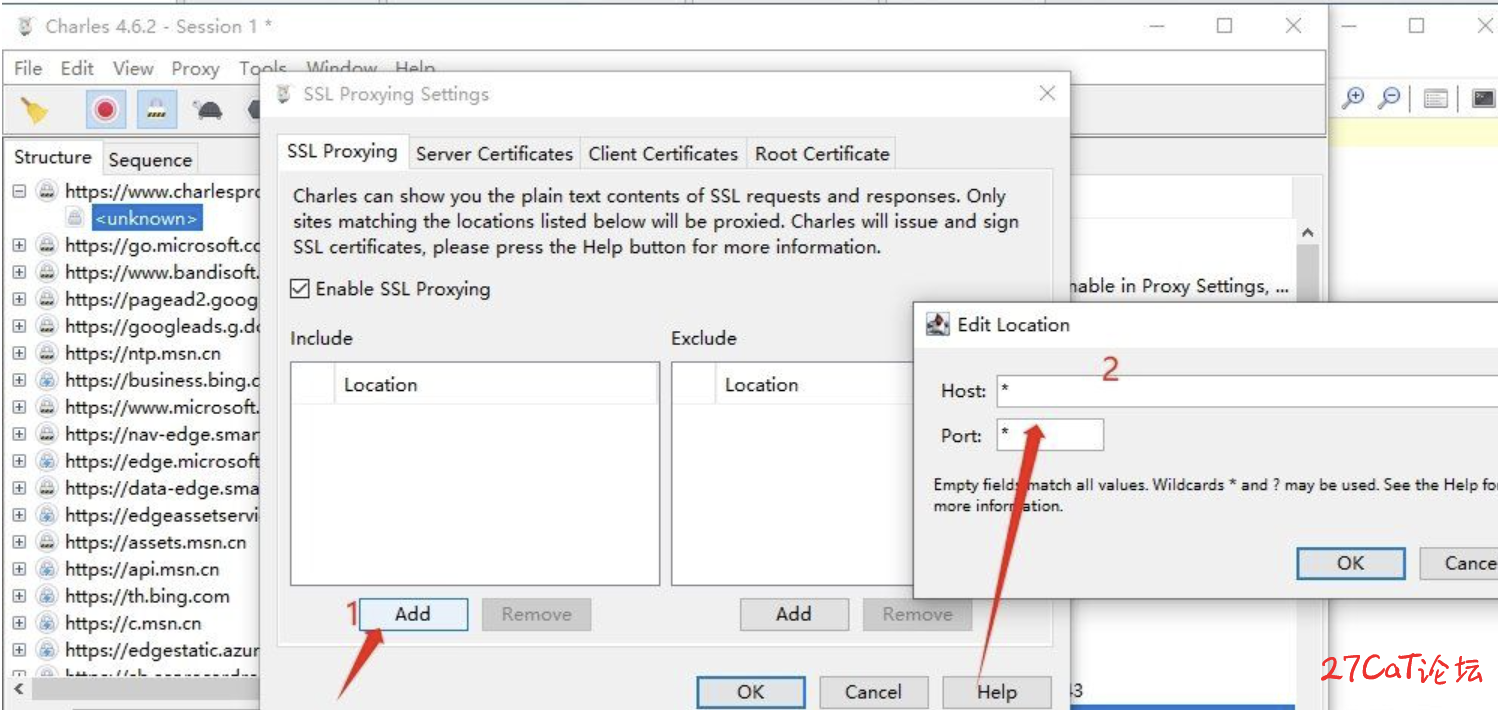1498x710 pixels.
Task: Collapse the https://www.charlespro tree node
Action: point(19,191)
